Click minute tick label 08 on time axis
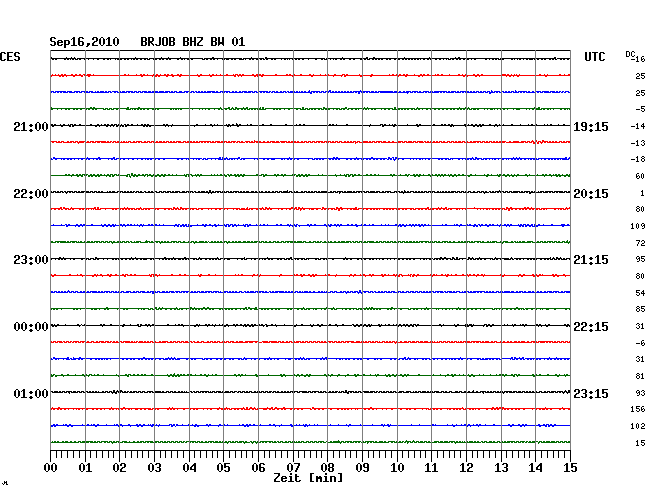The width and height of the screenshot is (650, 494). pyautogui.click(x=327, y=468)
